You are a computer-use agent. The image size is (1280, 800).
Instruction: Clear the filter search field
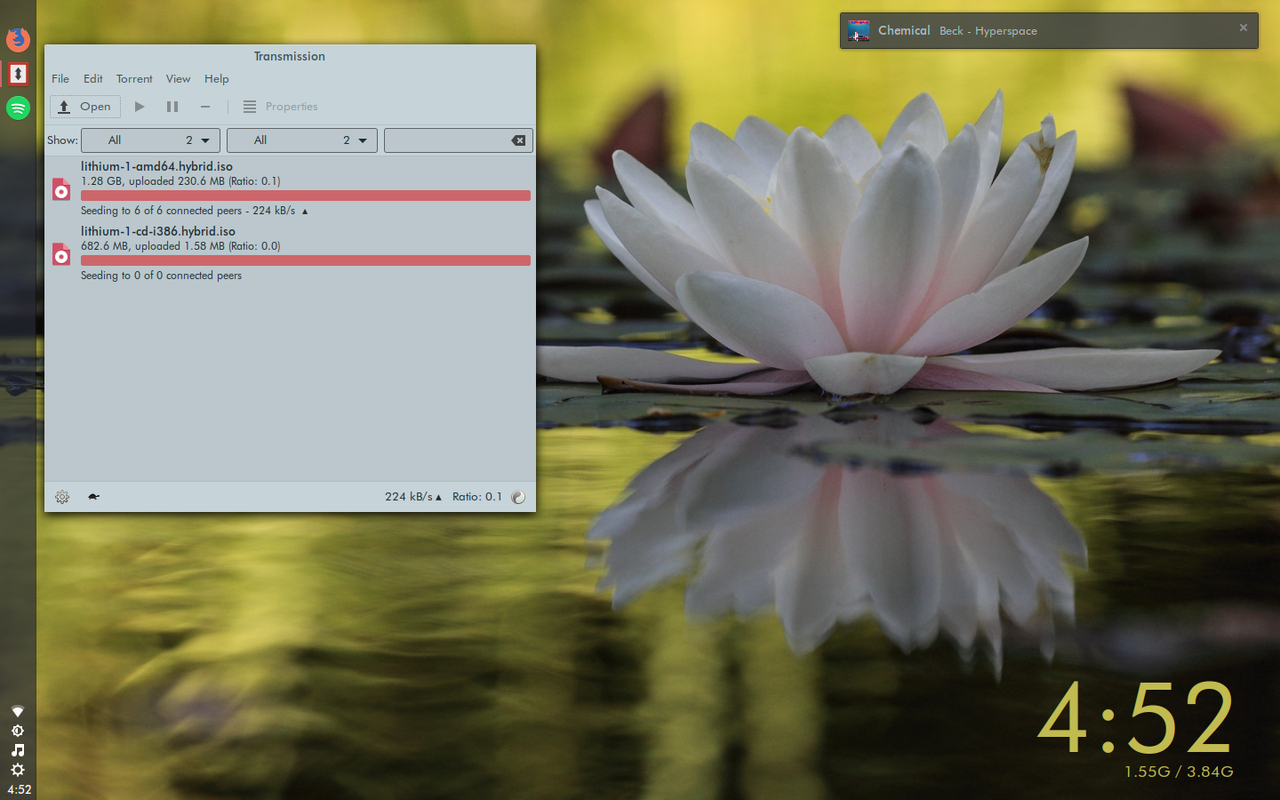click(x=518, y=141)
